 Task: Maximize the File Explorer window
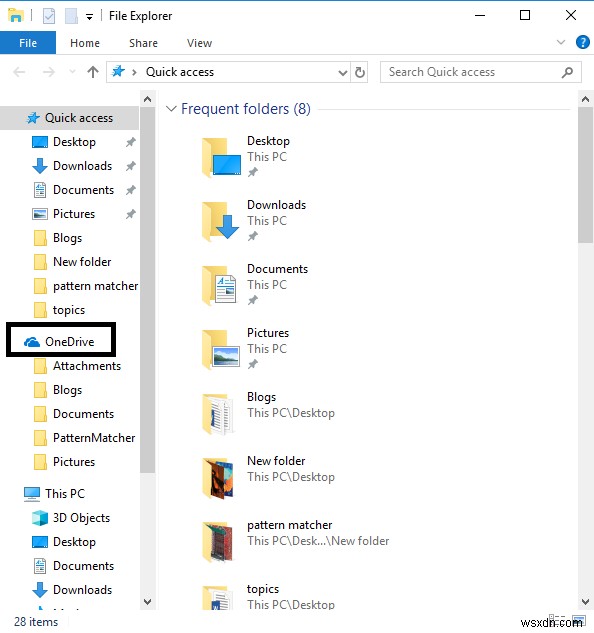coord(525,15)
